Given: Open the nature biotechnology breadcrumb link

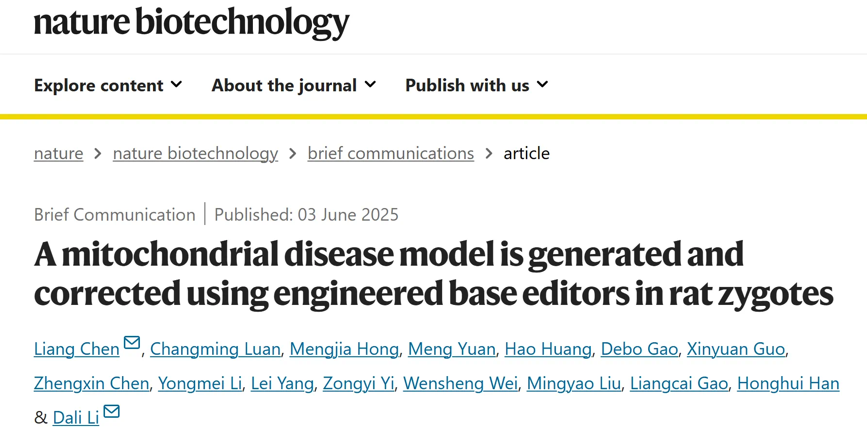Looking at the screenshot, I should [195, 153].
